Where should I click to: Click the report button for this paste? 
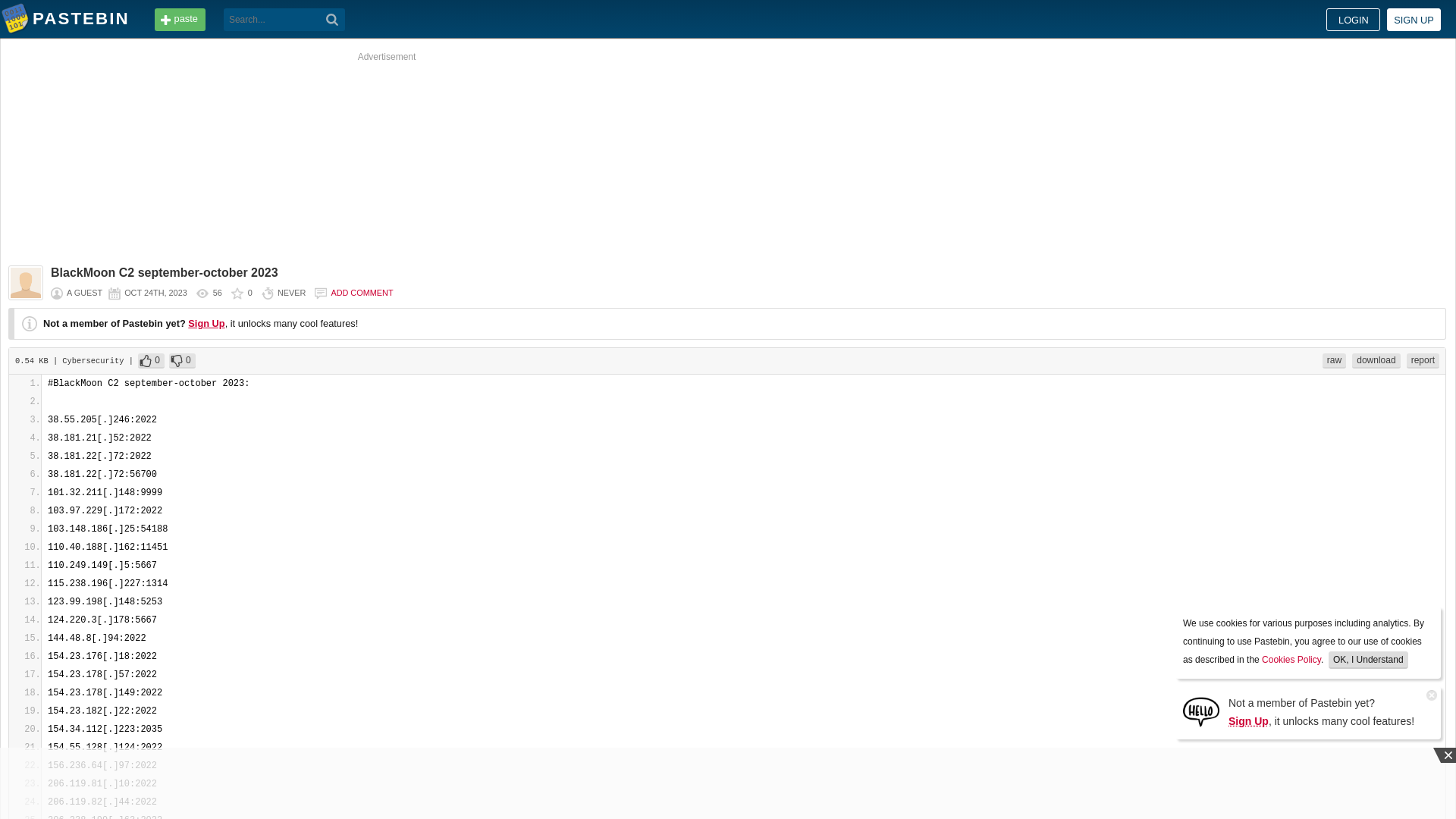(x=1422, y=360)
